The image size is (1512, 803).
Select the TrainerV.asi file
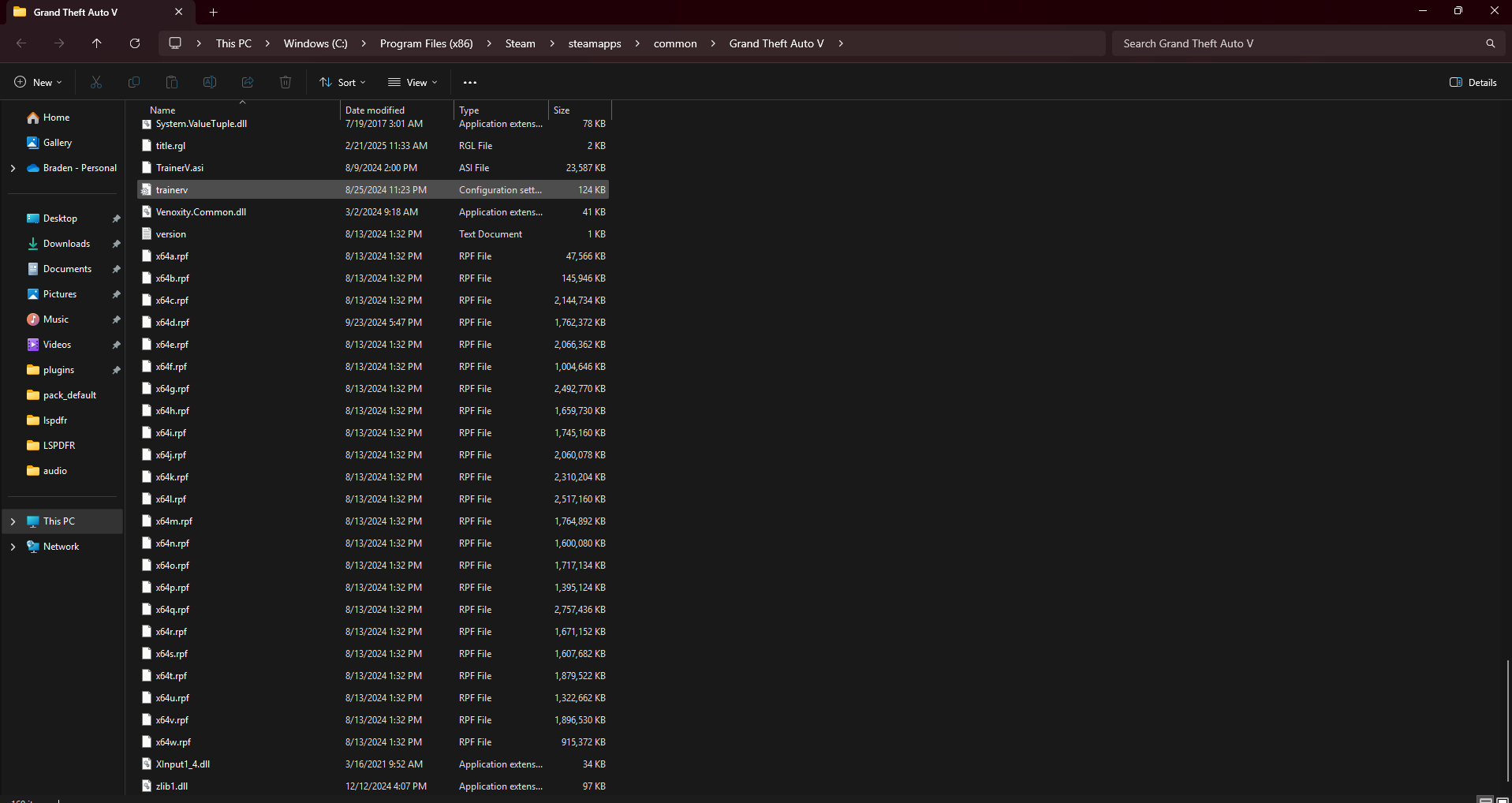[x=373, y=168]
